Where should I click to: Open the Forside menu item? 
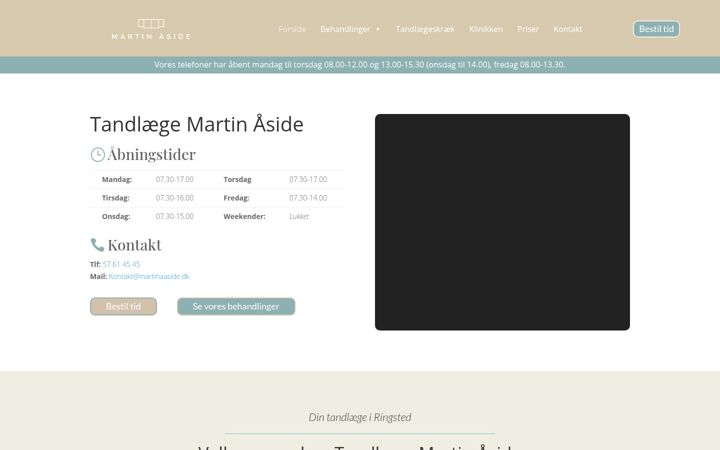tap(292, 29)
